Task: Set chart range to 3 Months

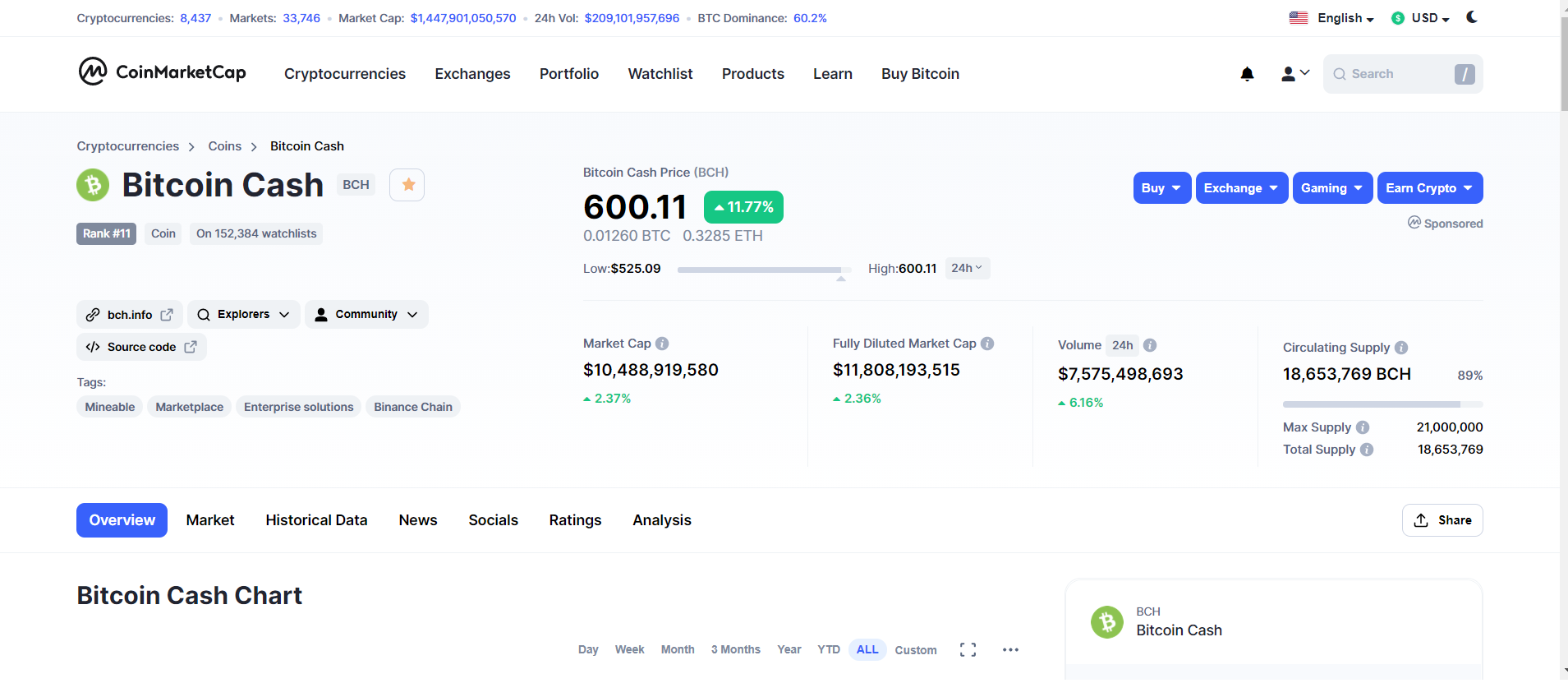Action: tap(736, 650)
